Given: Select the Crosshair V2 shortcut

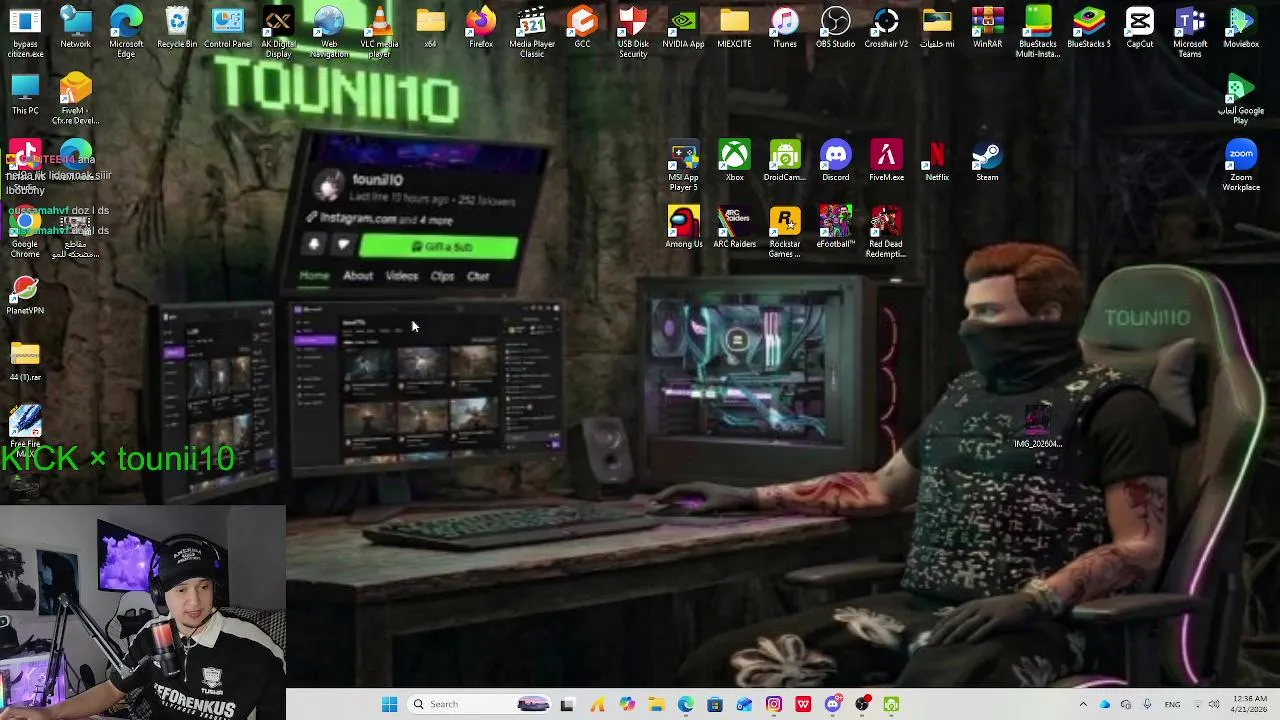Looking at the screenshot, I should click(x=886, y=27).
